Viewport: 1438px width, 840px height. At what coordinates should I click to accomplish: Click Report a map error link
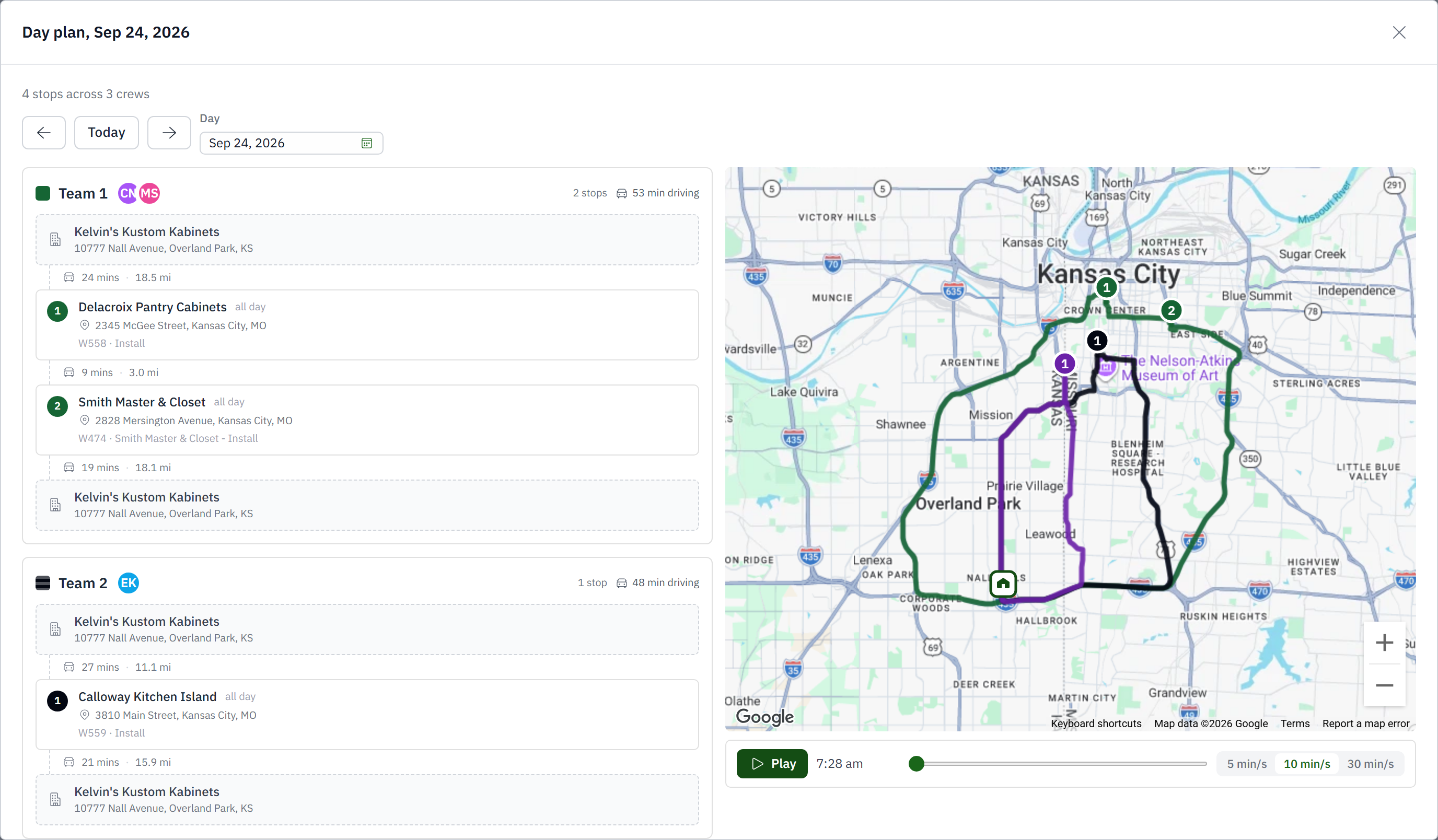[x=1365, y=724]
